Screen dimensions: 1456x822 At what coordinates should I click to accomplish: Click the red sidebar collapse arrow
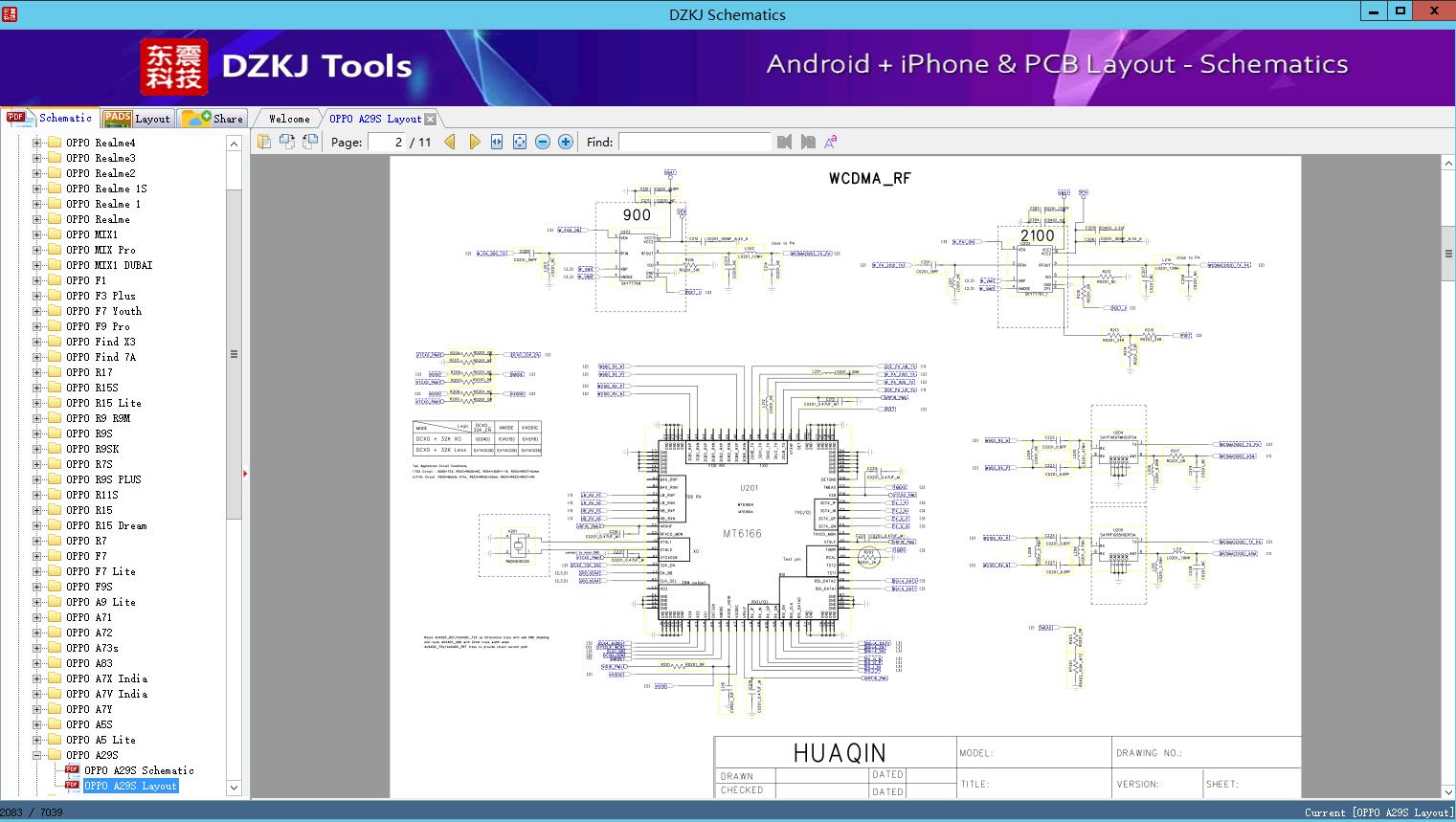(x=246, y=473)
